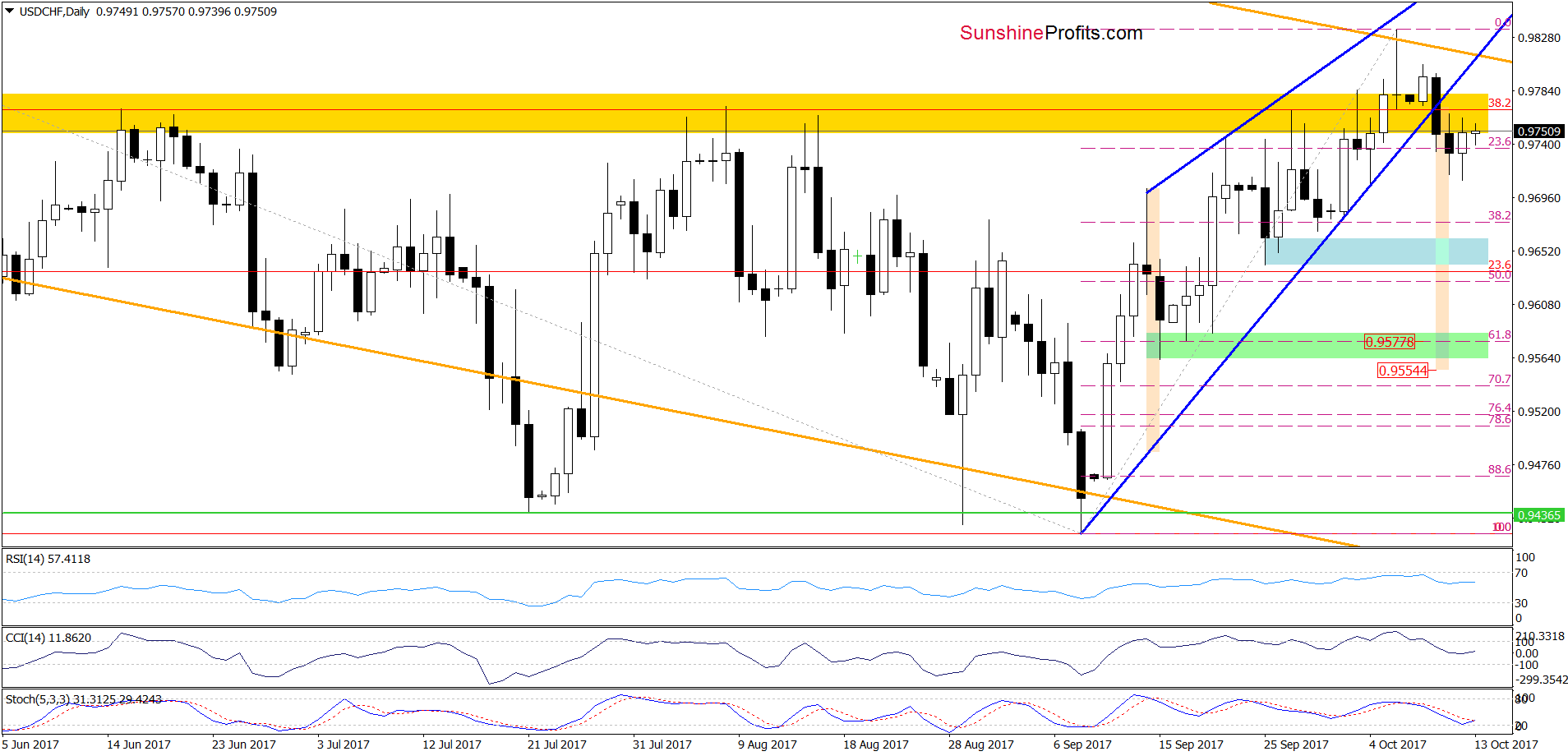Viewport: 1568px width, 756px height.
Task: Click the CCI 210.3318 scale value
Action: coord(1540,637)
